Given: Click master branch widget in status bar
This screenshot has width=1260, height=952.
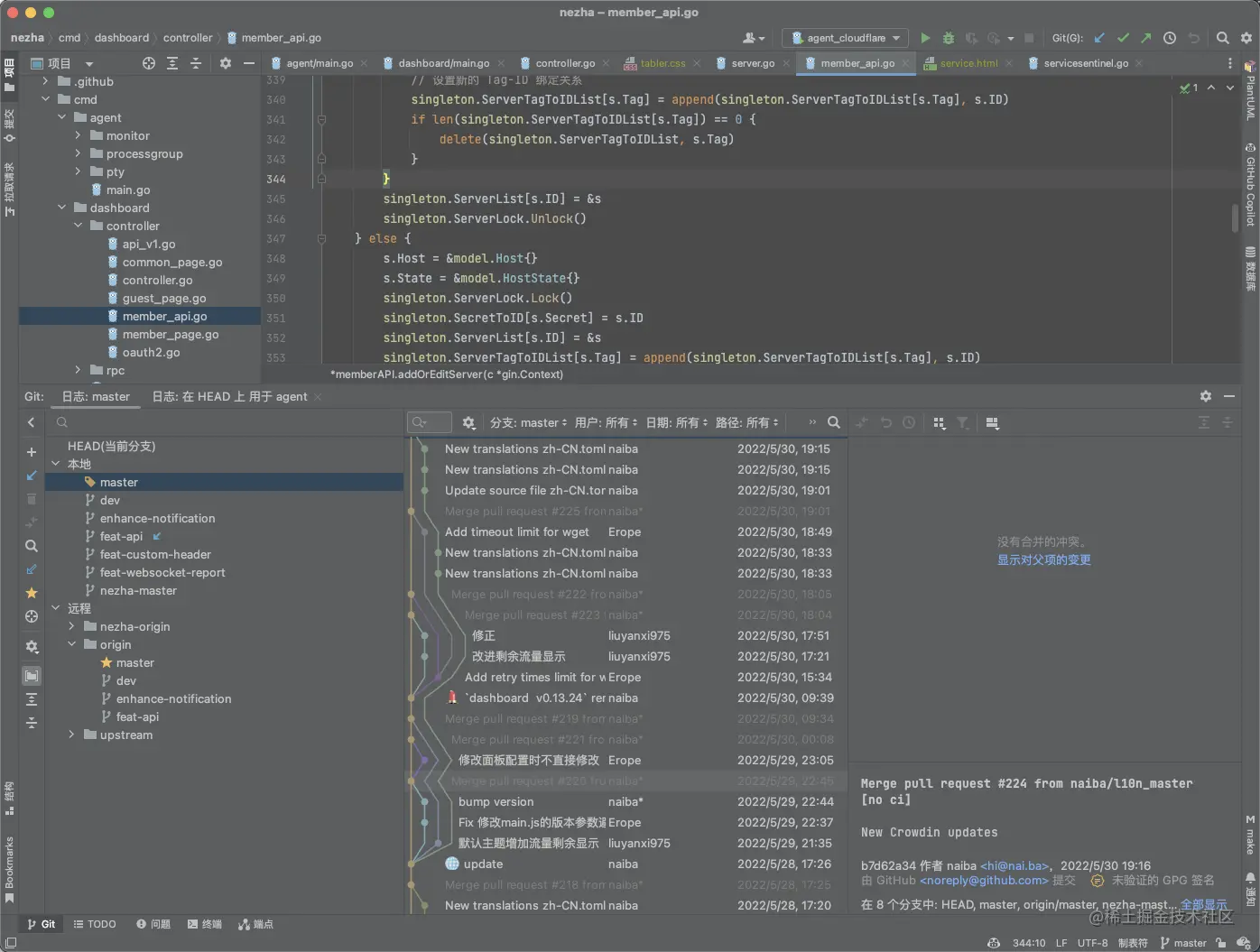Looking at the screenshot, I should pos(1183,943).
